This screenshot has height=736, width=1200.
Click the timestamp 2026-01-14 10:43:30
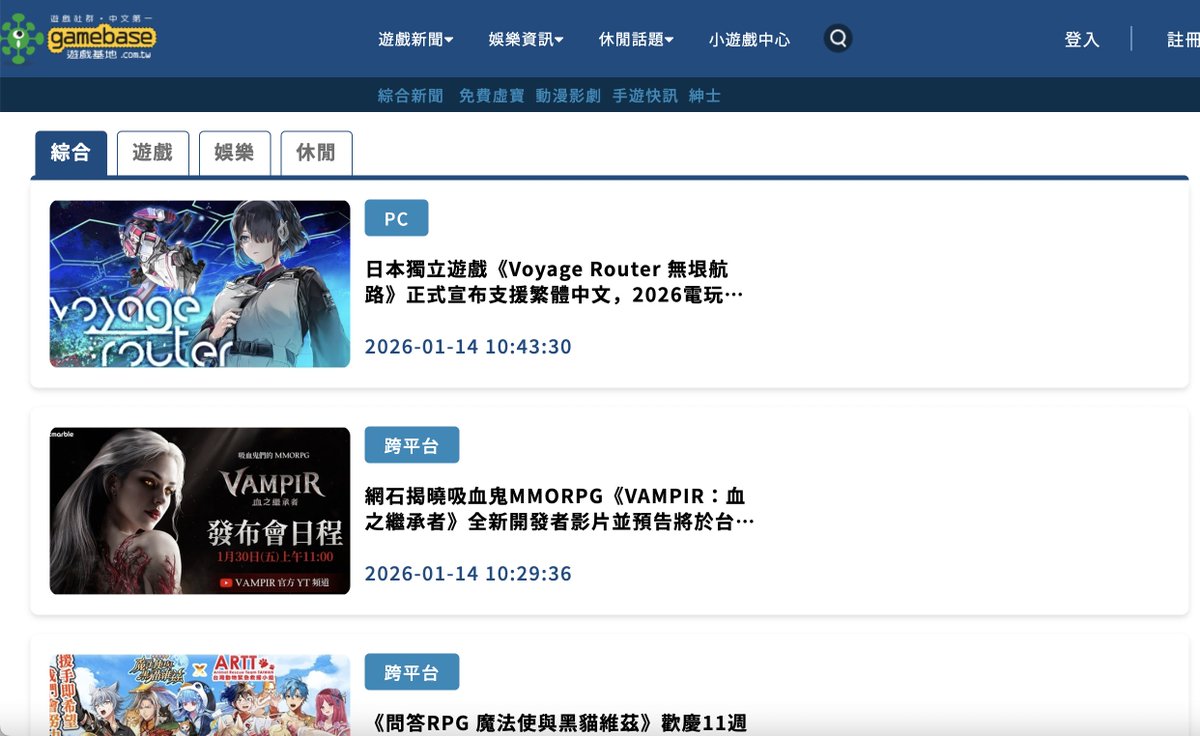coord(468,347)
